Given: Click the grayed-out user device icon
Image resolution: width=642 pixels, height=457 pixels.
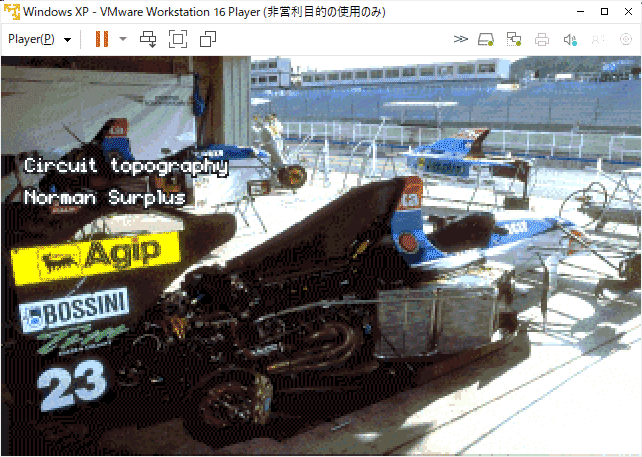Looking at the screenshot, I should point(598,39).
